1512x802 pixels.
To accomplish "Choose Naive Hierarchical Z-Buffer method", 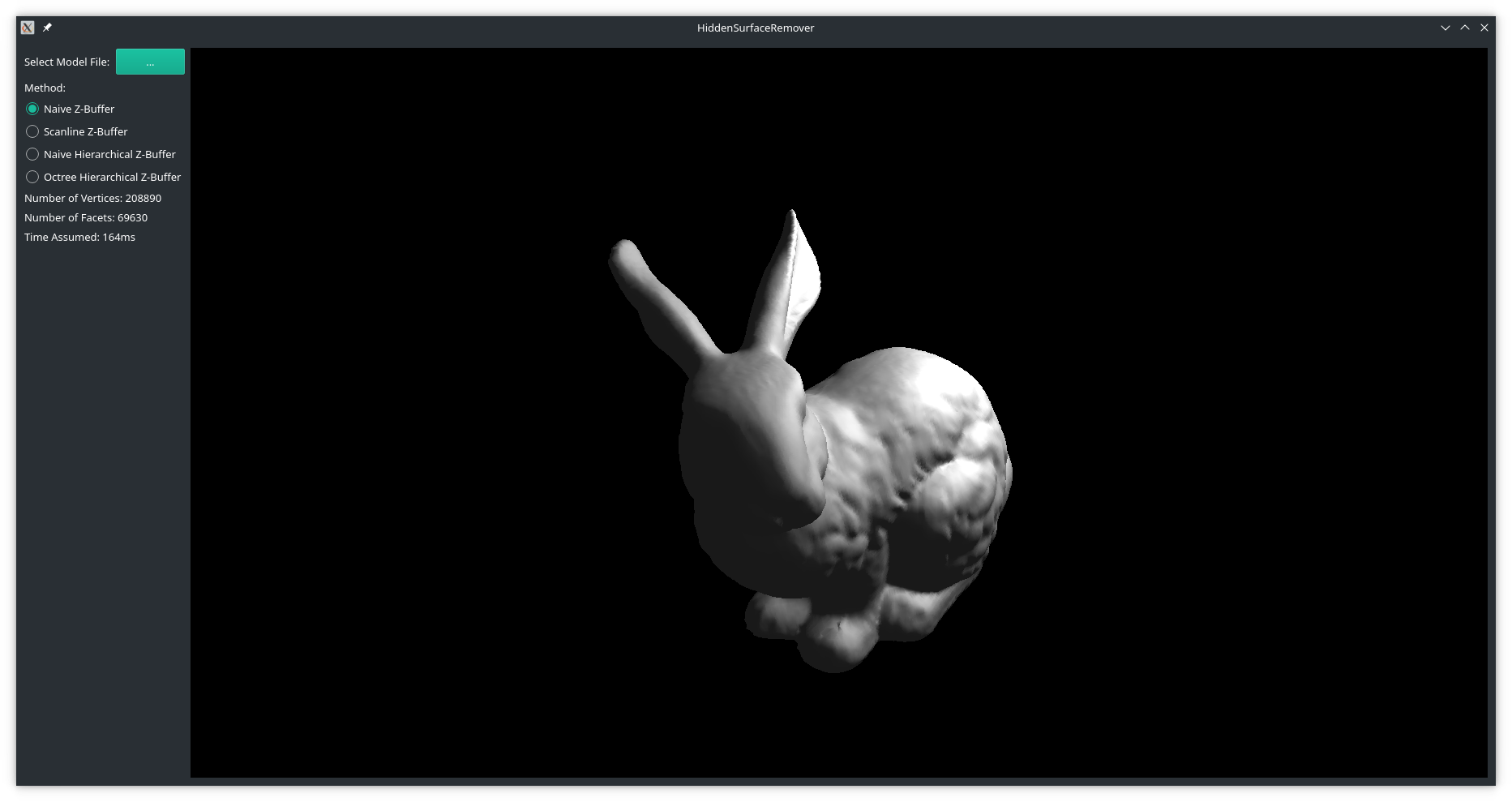I will tap(101, 154).
